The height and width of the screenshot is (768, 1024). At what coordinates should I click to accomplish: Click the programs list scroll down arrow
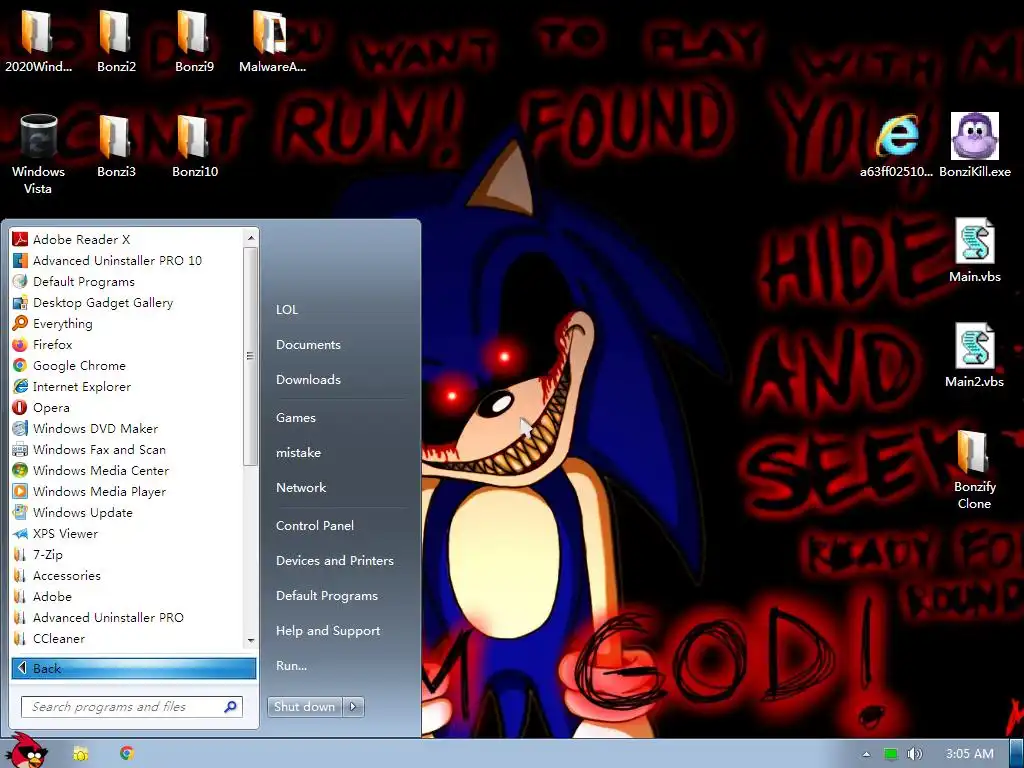click(x=251, y=641)
